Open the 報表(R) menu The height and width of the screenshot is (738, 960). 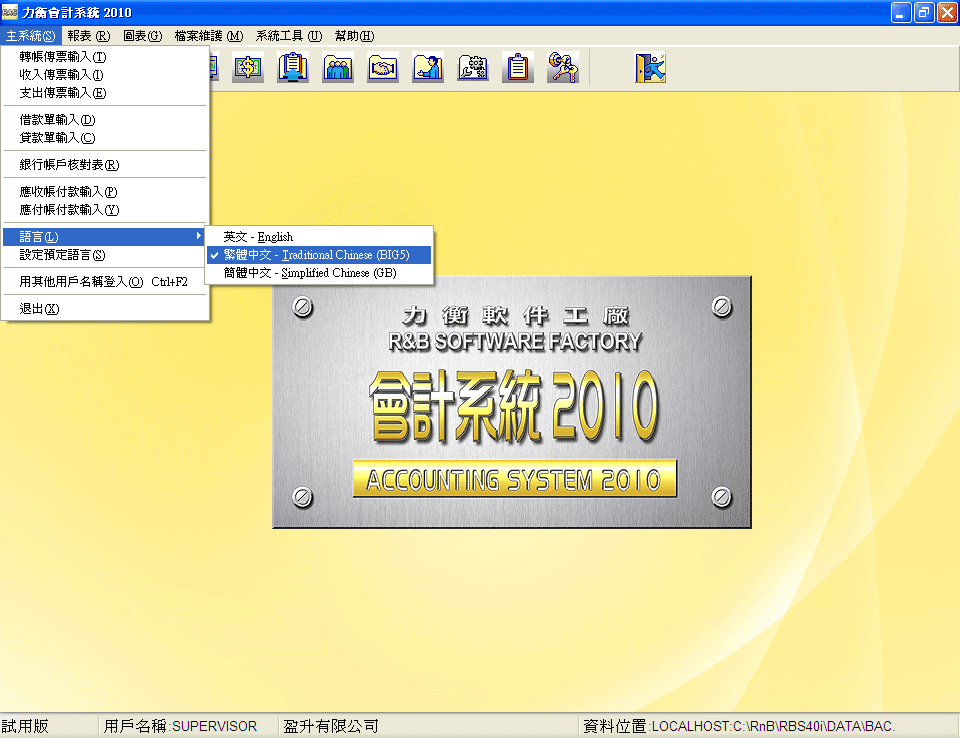click(89, 36)
